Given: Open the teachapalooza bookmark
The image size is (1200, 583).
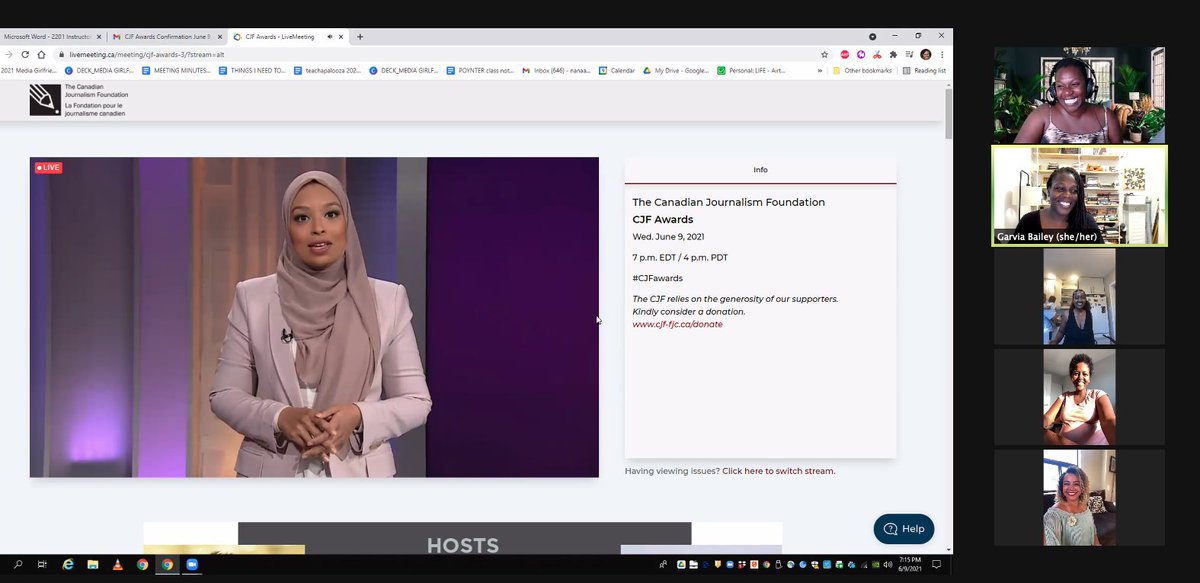Looking at the screenshot, I should pos(329,71).
